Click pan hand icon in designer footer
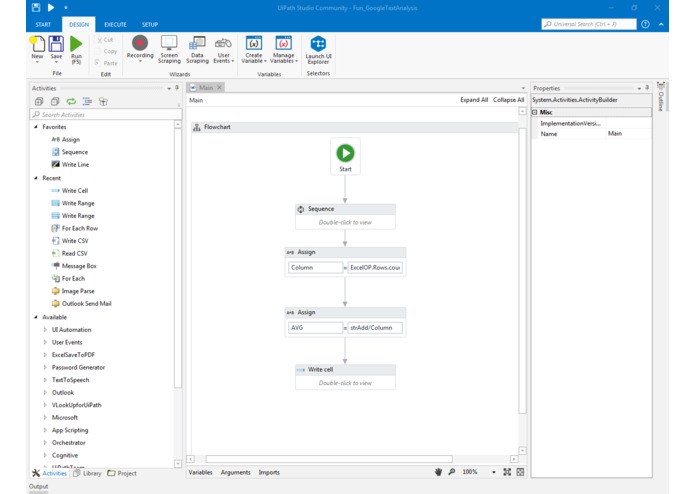The height and width of the screenshot is (494, 695). (438, 472)
